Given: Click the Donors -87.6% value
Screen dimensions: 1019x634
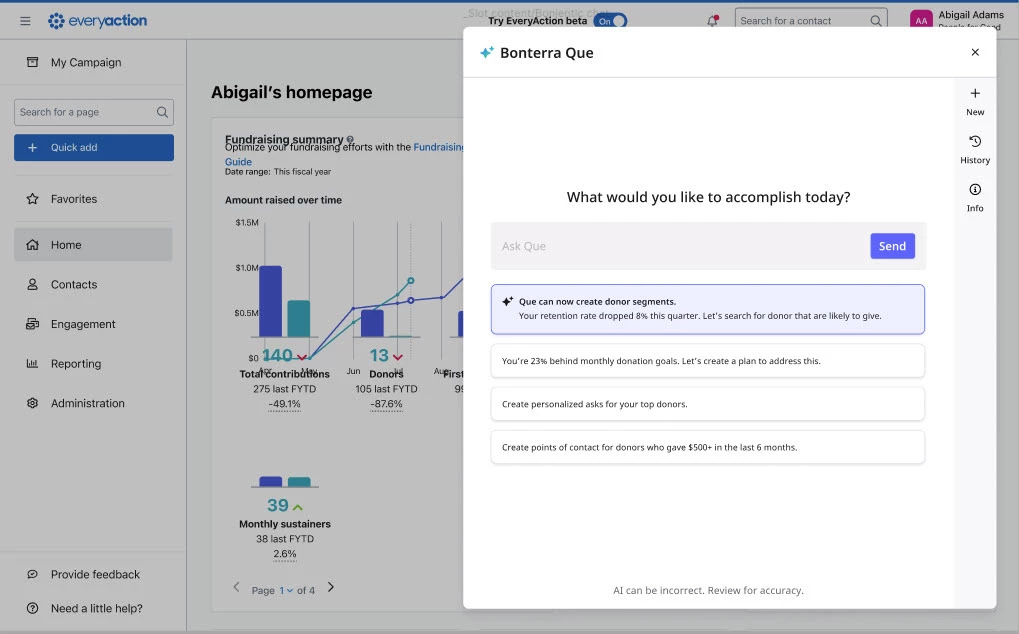Looking at the screenshot, I should (386, 404).
